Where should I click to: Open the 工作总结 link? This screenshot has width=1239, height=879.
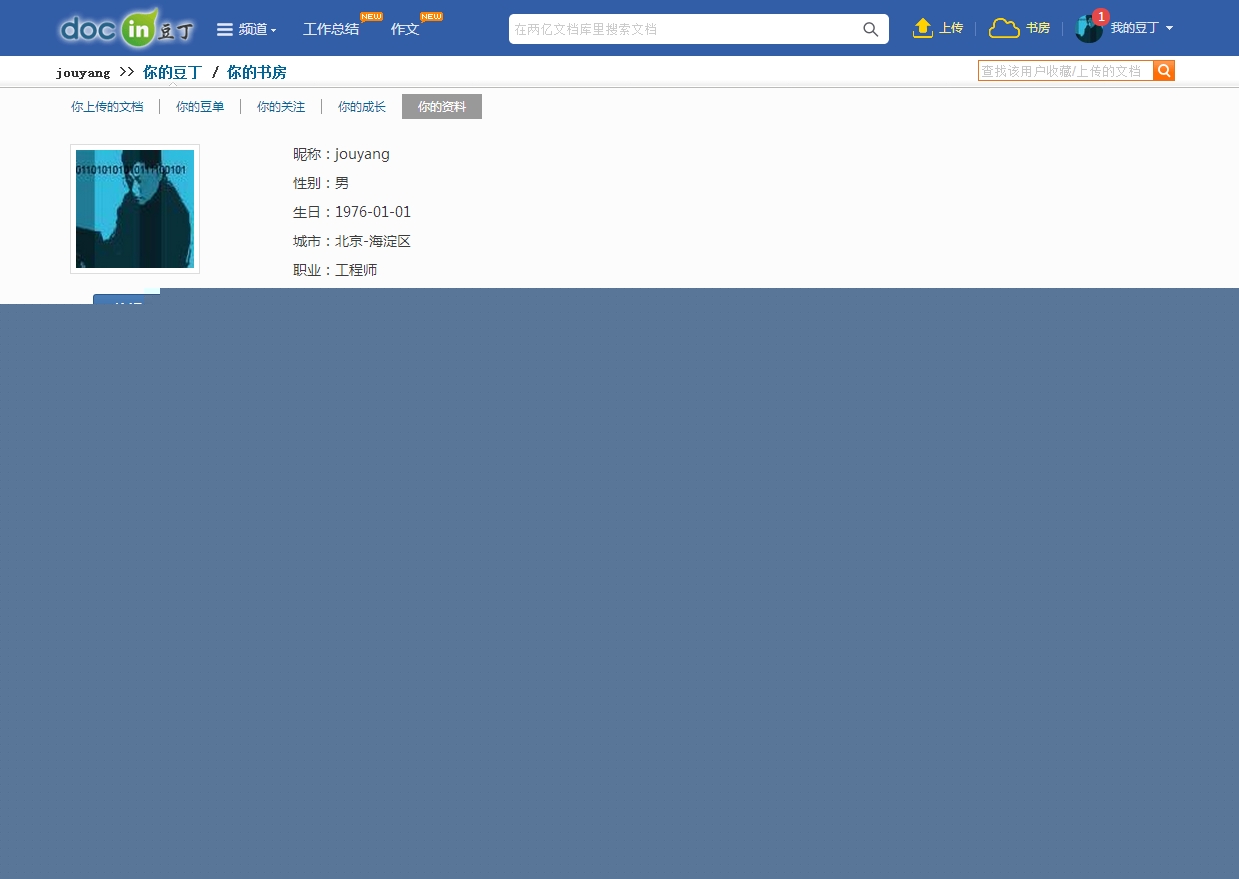331,29
